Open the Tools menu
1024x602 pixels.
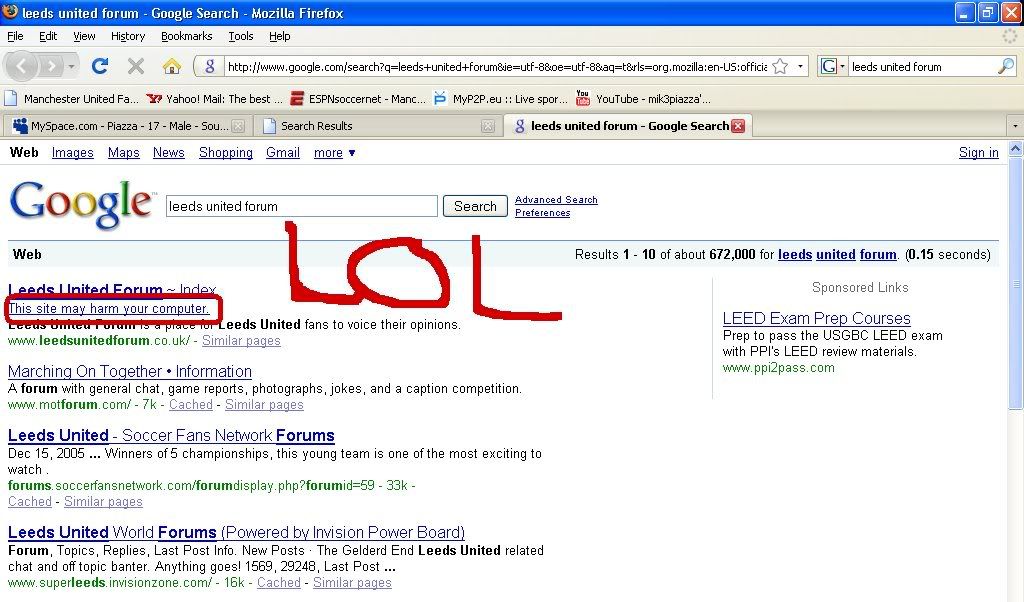(240, 36)
